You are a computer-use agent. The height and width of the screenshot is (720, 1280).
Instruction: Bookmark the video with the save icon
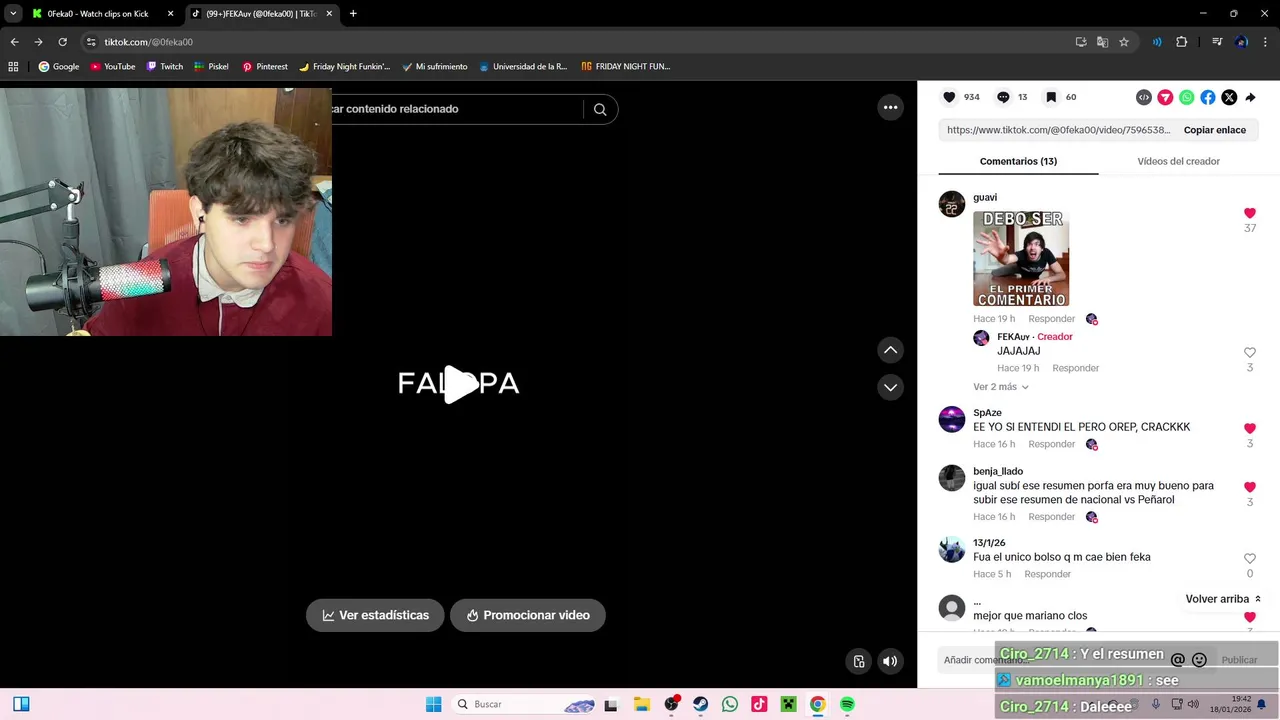click(x=1051, y=97)
